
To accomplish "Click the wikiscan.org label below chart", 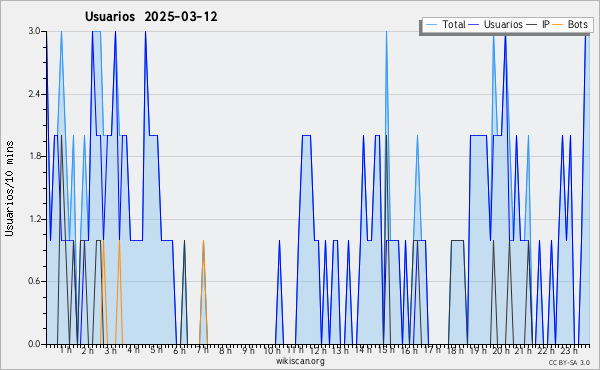I will pyautogui.click(x=300, y=361).
